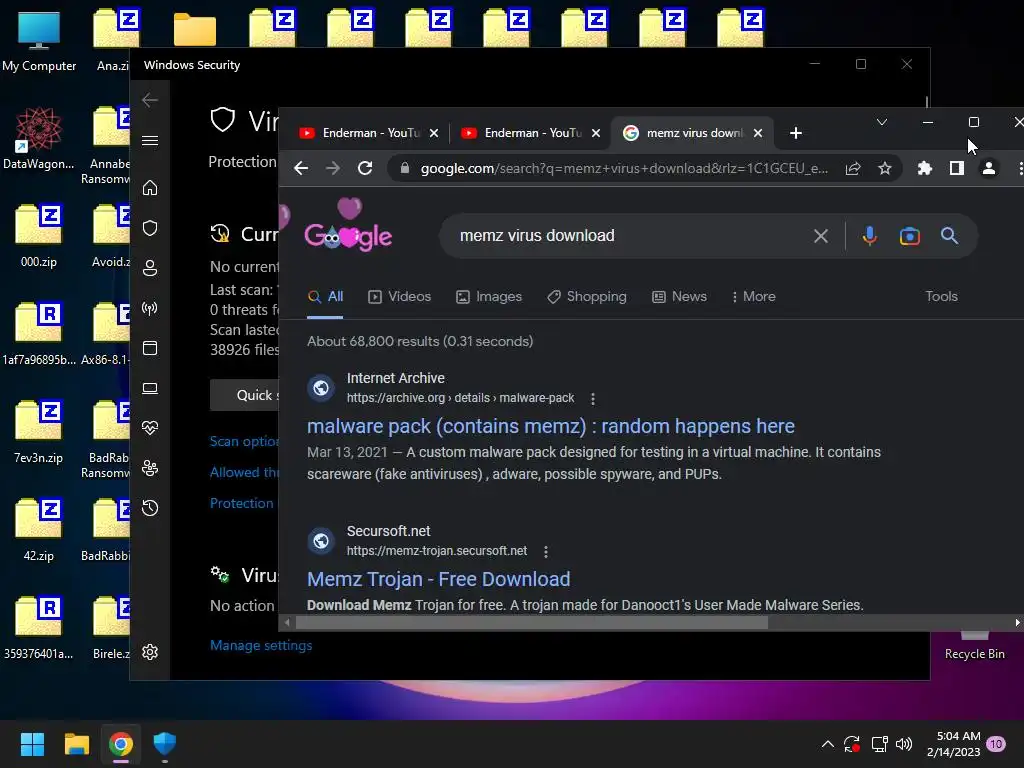Image resolution: width=1024 pixels, height=768 pixels.
Task: Open Account protection in Windows Security sidebar
Action: coord(150,268)
